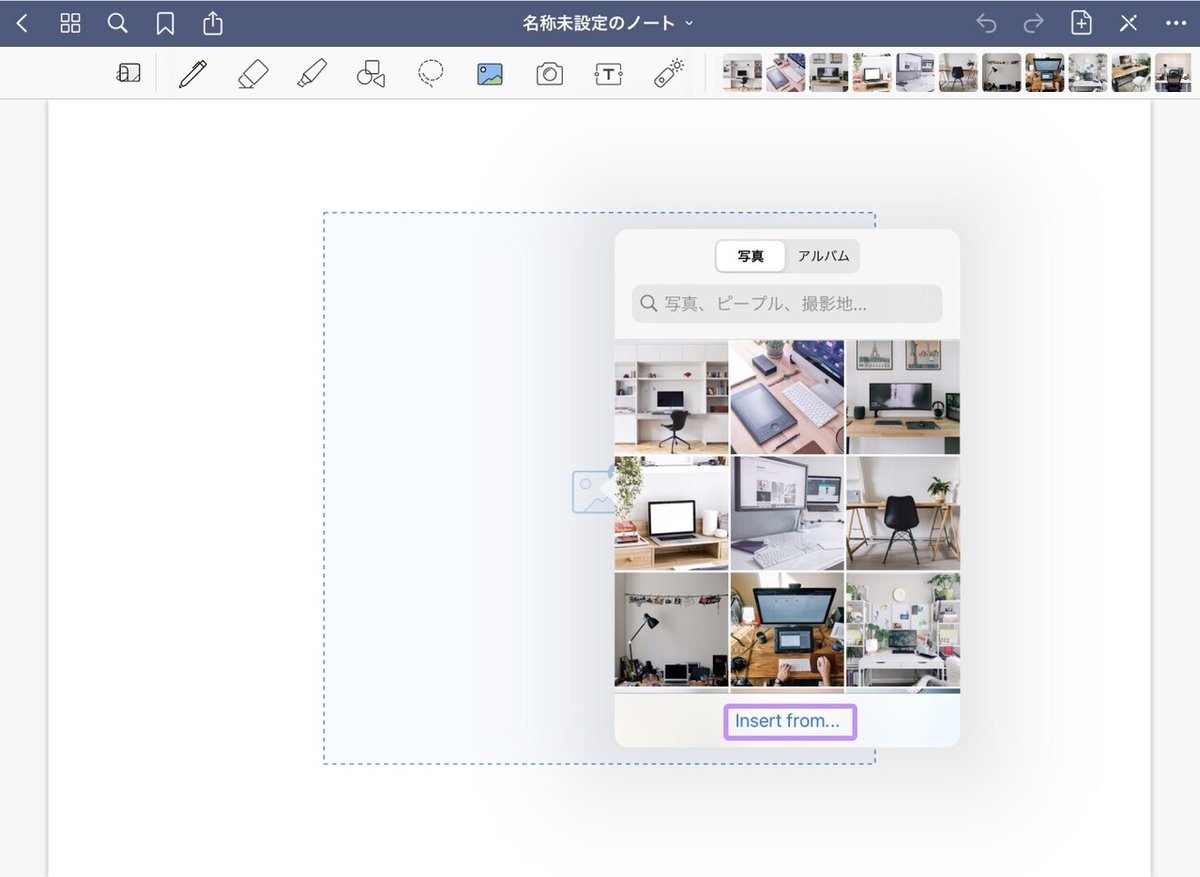
Task: Open the Camera tool
Action: [549, 74]
